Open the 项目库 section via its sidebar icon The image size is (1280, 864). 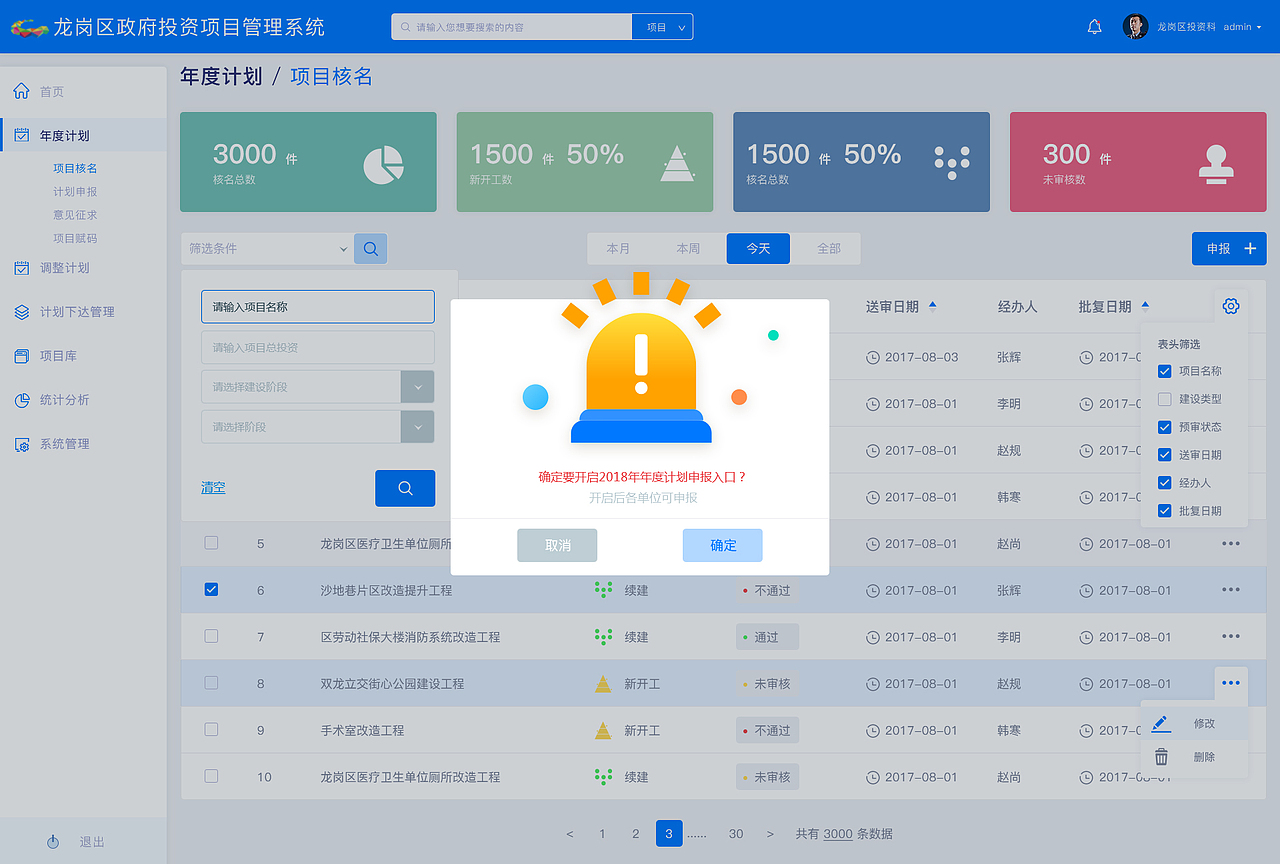tap(22, 356)
